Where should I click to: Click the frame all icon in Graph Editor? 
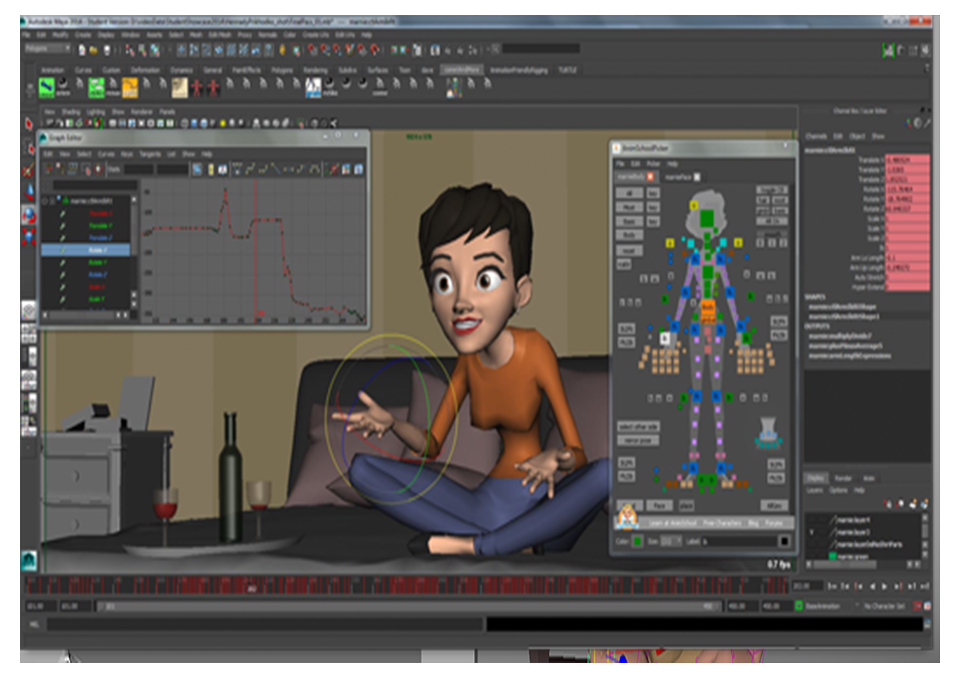coord(197,168)
